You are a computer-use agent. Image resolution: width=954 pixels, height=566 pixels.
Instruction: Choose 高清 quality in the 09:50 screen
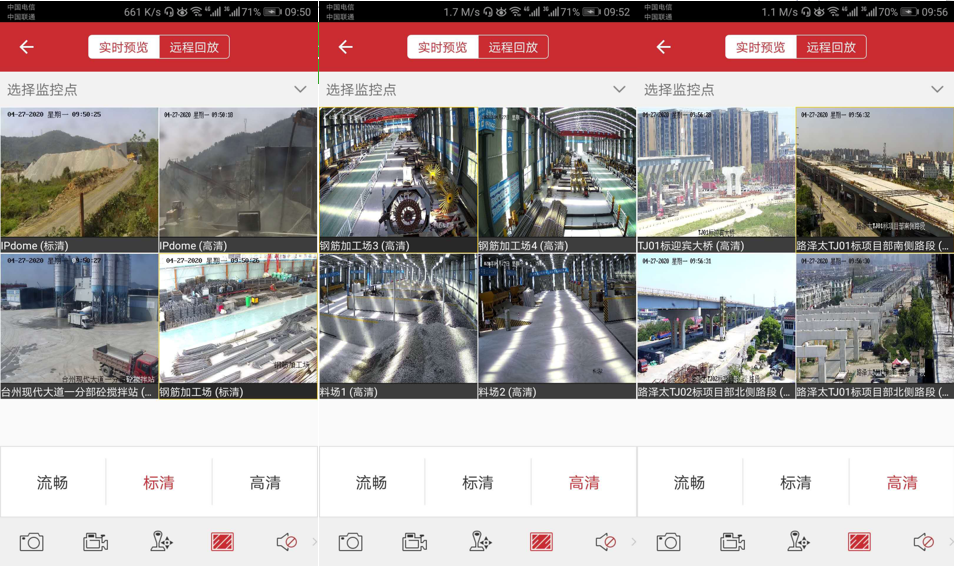[265, 483]
